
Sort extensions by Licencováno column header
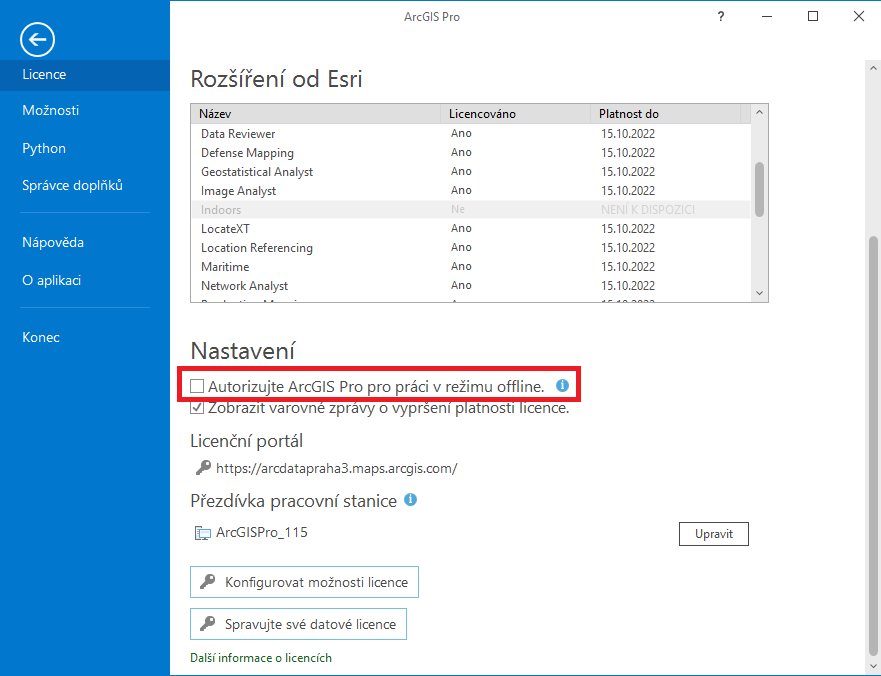coord(516,114)
